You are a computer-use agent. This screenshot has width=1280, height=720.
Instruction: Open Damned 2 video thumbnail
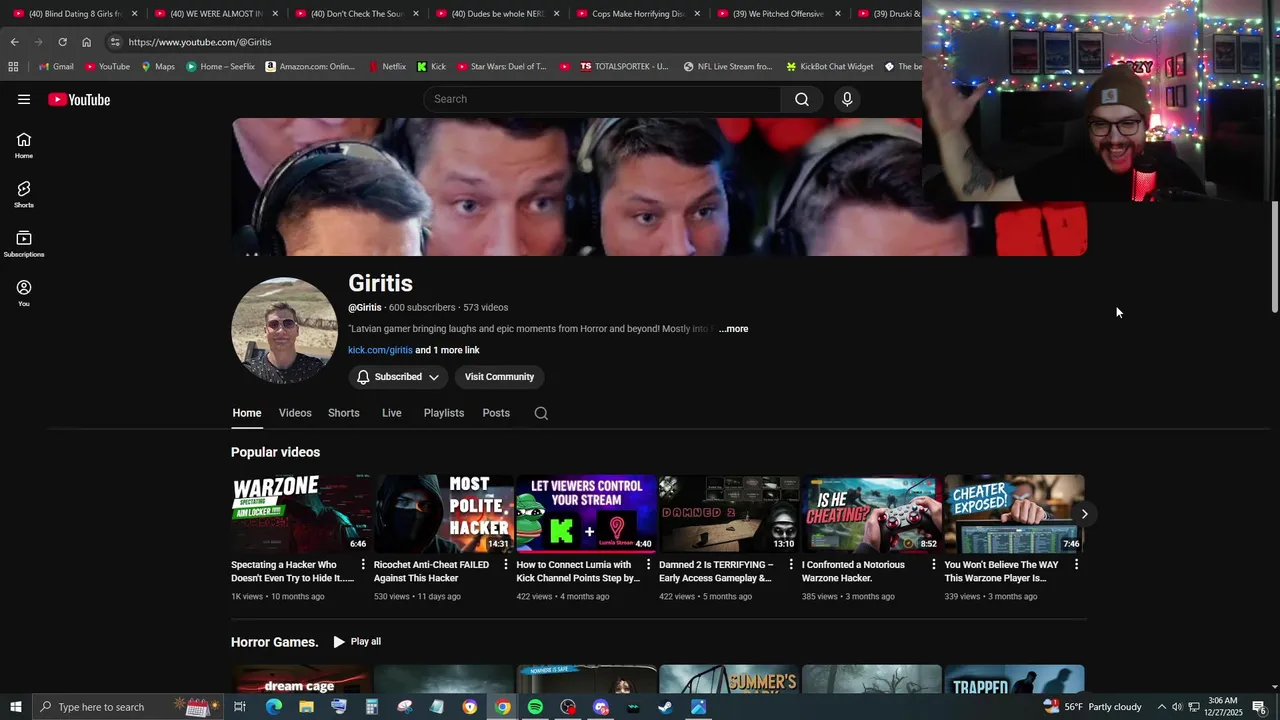(728, 513)
